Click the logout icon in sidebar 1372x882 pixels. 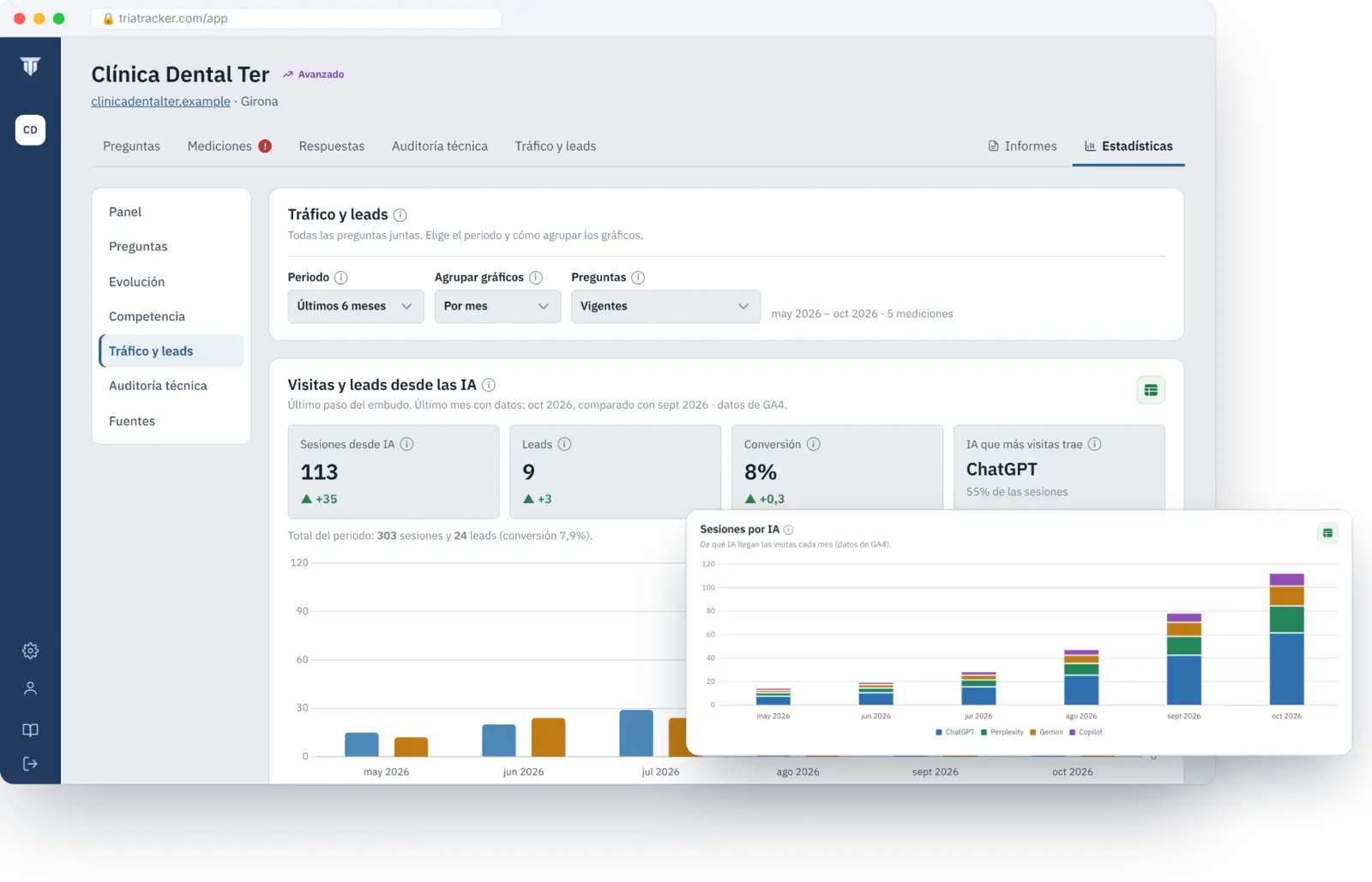30,764
